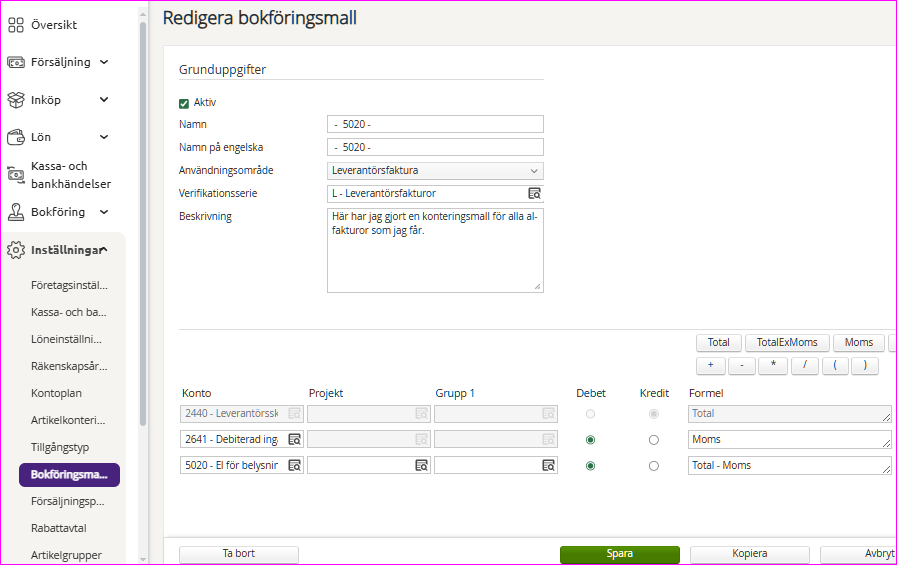Select Debet radio for 2641 row
Screen dimensions: 897x565
point(590,440)
